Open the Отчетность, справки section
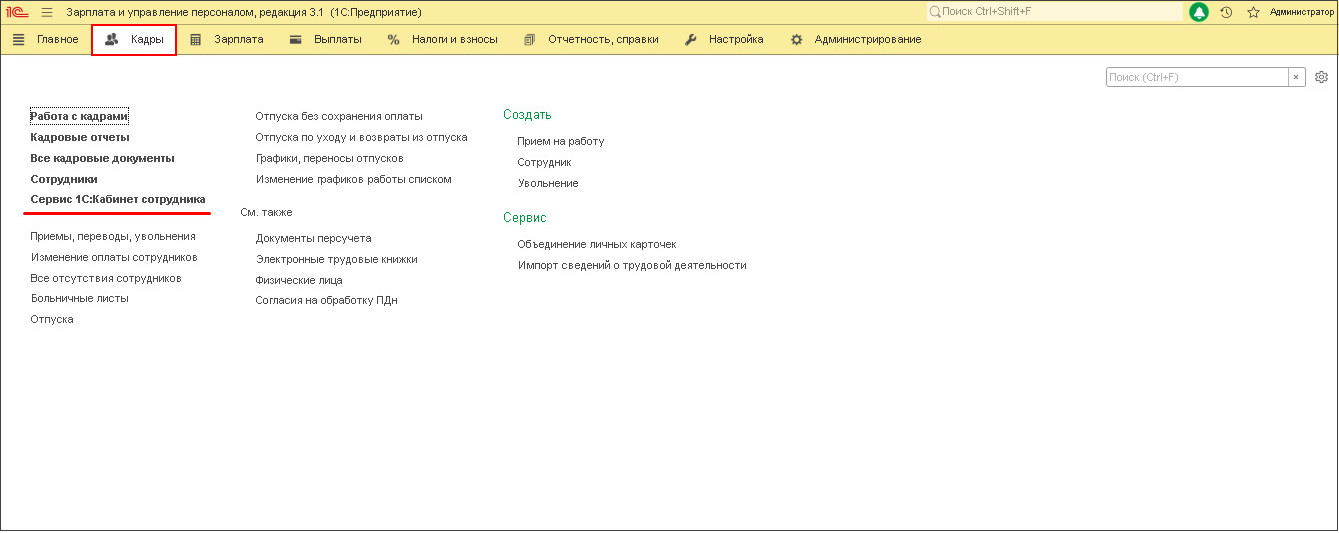The image size is (1339, 533). (591, 39)
